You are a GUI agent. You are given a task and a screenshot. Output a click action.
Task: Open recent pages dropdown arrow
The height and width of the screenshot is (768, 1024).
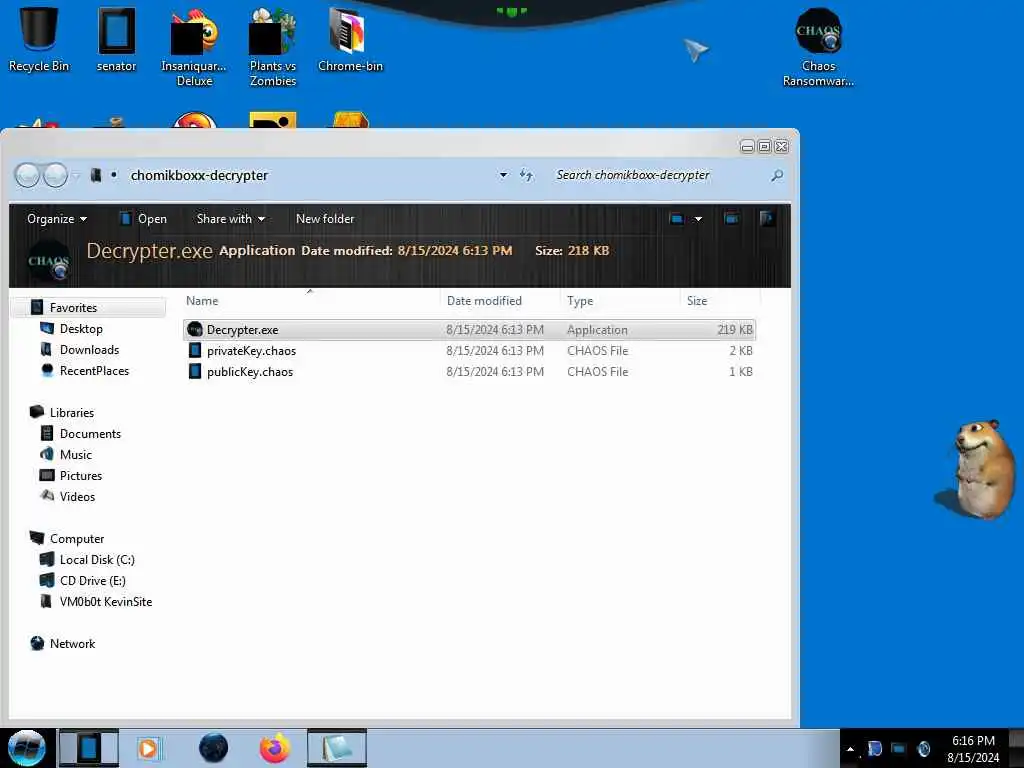pyautogui.click(x=76, y=175)
